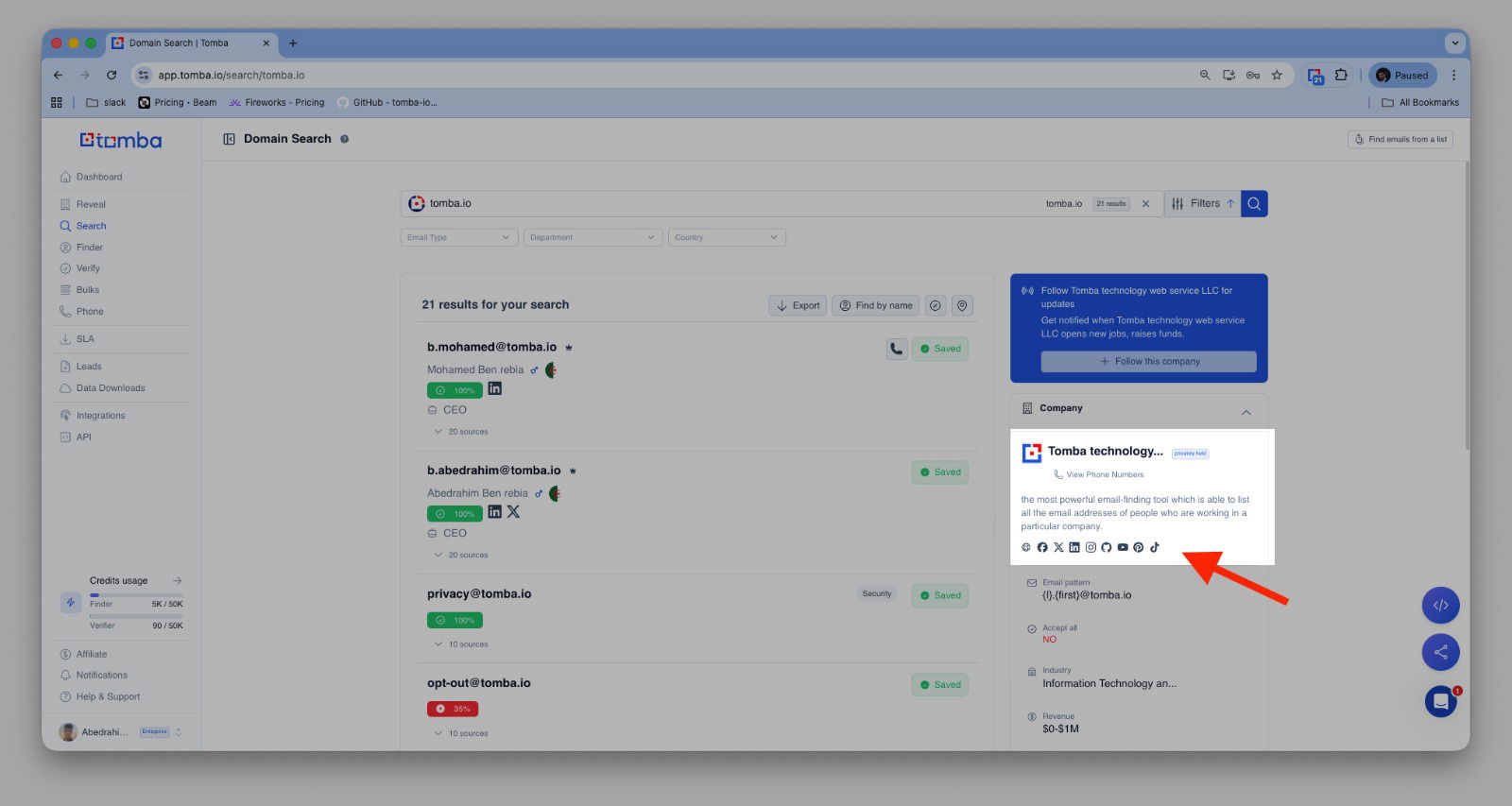Screen dimensions: 1512x806
Task: Click the blue search magnifier button
Action: (x=1254, y=203)
